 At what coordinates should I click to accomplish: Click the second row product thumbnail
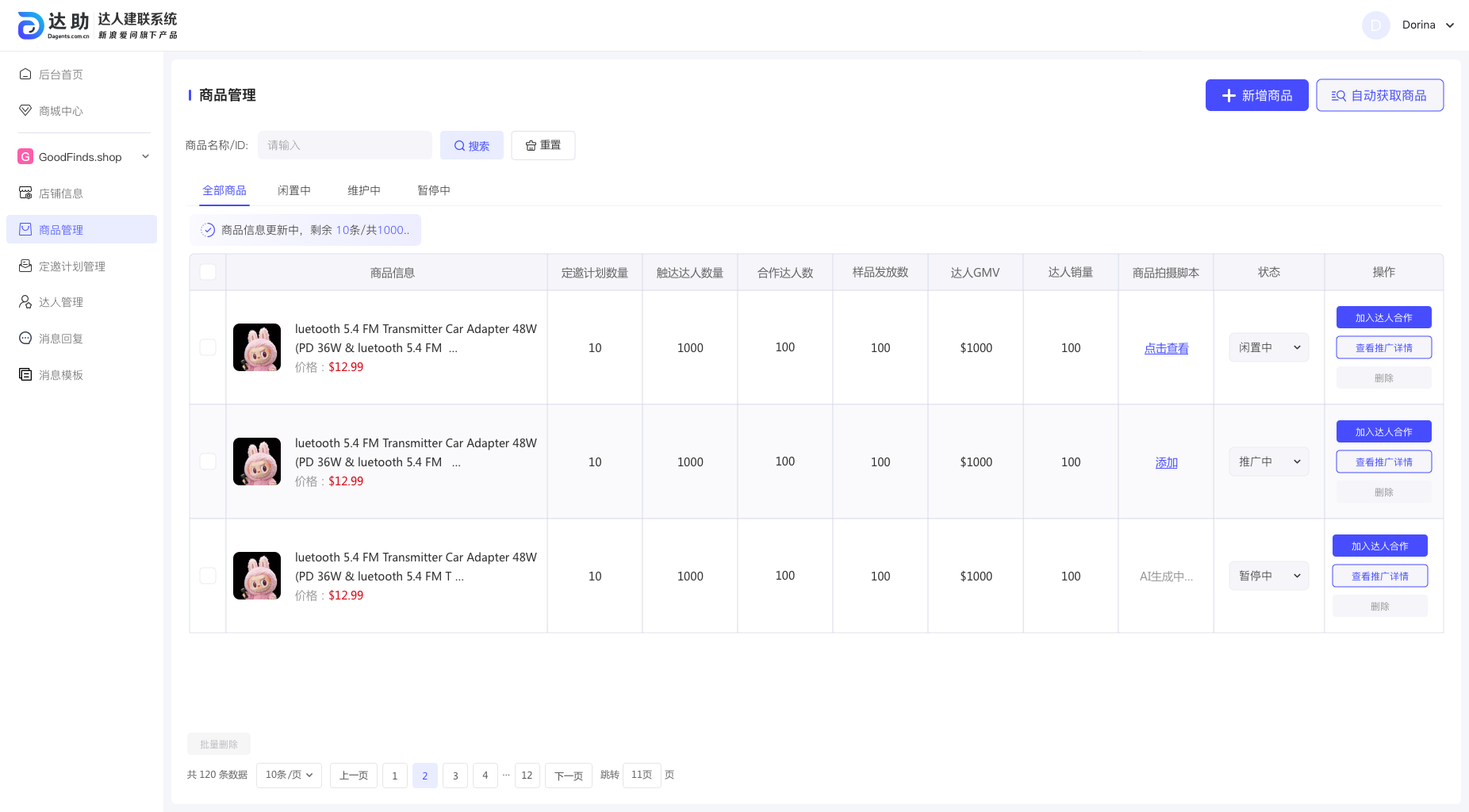click(257, 462)
